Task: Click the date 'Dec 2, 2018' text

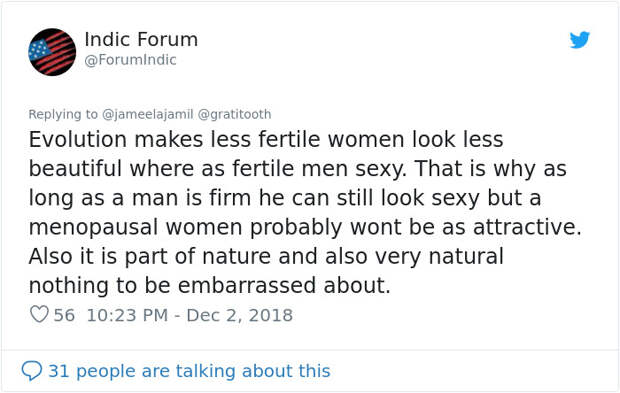Action: [x=240, y=315]
